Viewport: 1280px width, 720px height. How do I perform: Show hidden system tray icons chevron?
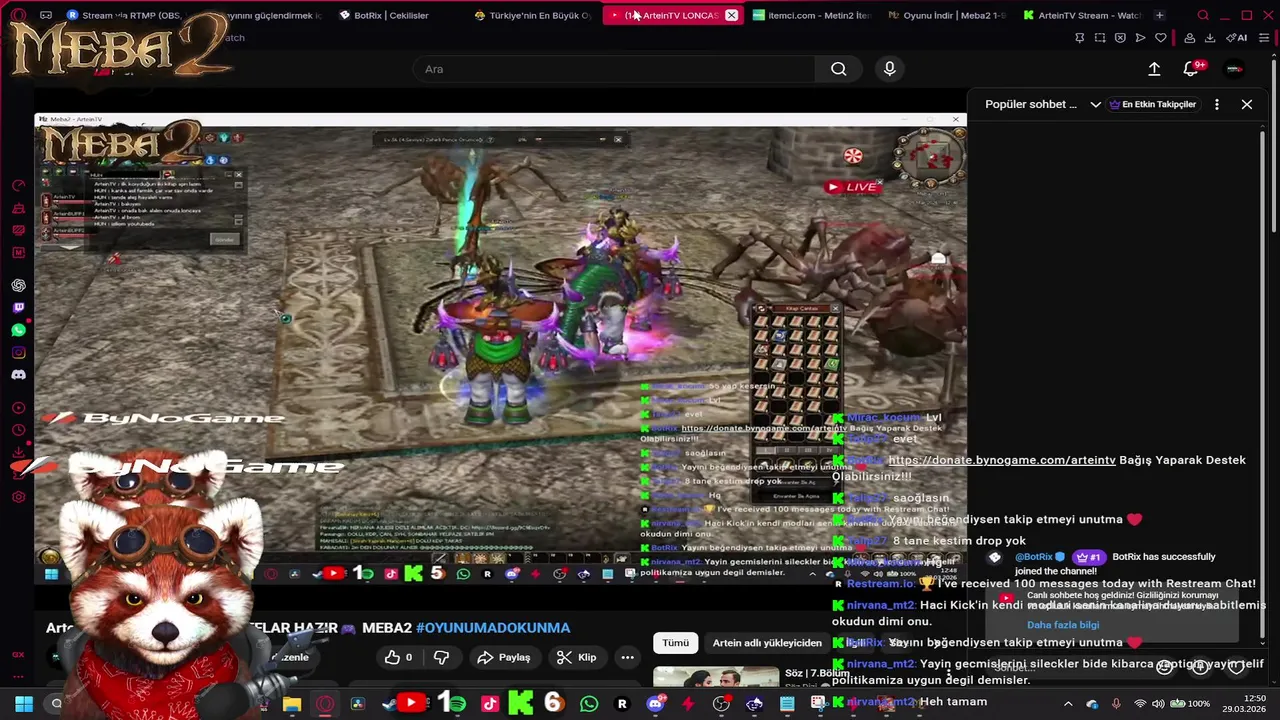1068,704
